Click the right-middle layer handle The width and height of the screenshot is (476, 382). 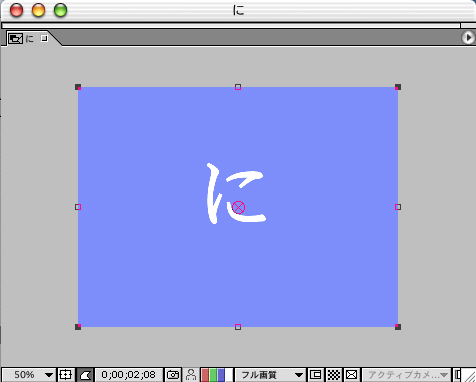pos(398,207)
